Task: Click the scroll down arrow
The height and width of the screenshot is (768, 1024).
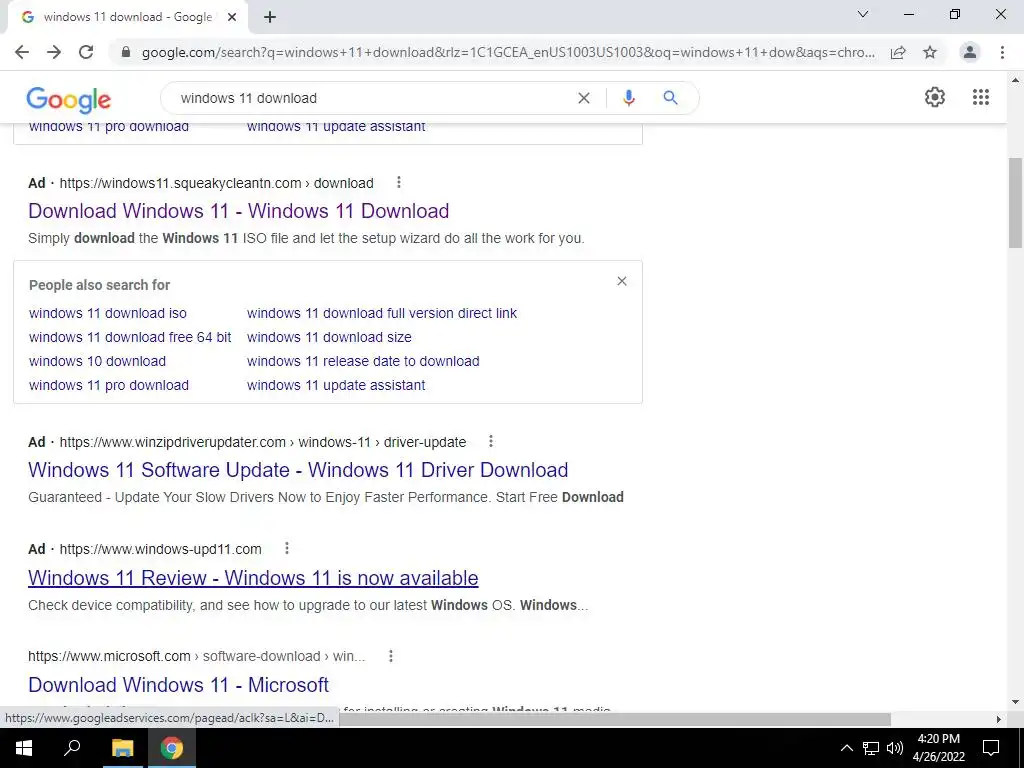Action: tap(1015, 703)
